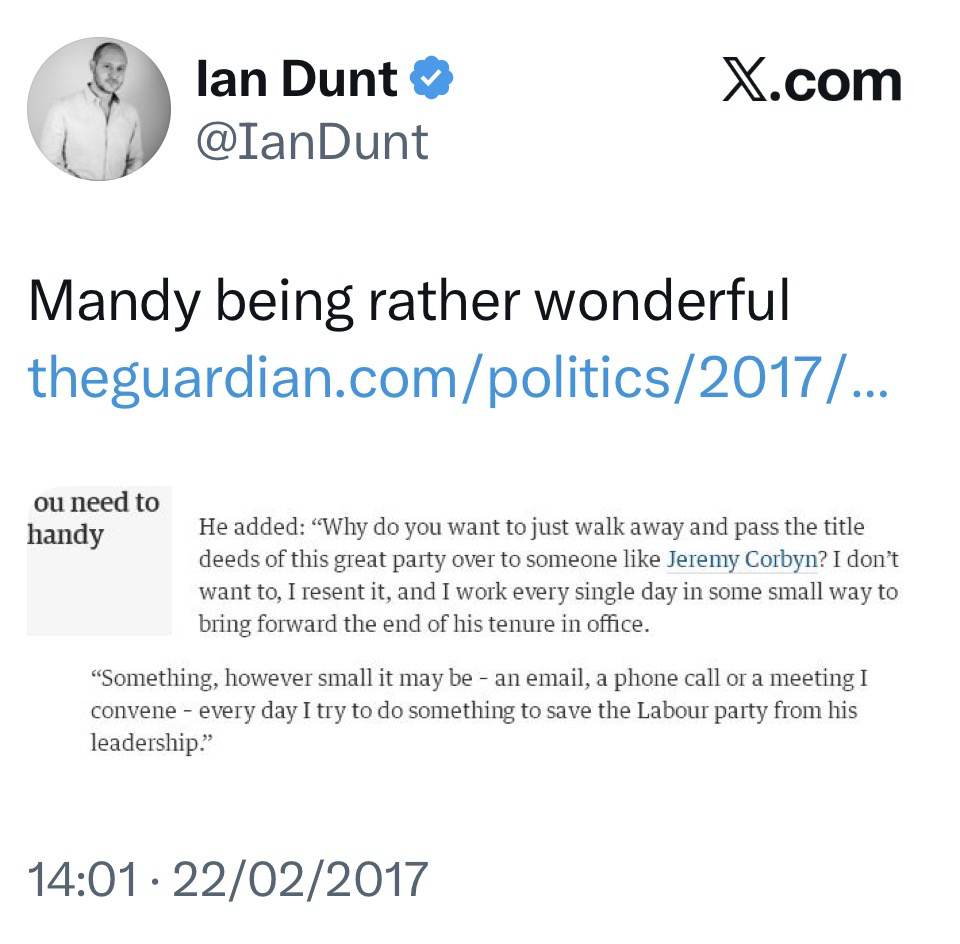Click the word "leadership" ending the quote
The width and height of the screenshot is (960, 944).
(x=138, y=745)
